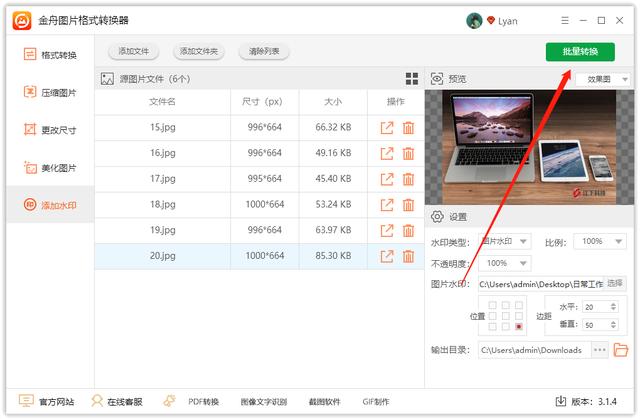This screenshot has height=420, width=640.
Task: Open the hamburger menu icon
Action: [x=565, y=20]
